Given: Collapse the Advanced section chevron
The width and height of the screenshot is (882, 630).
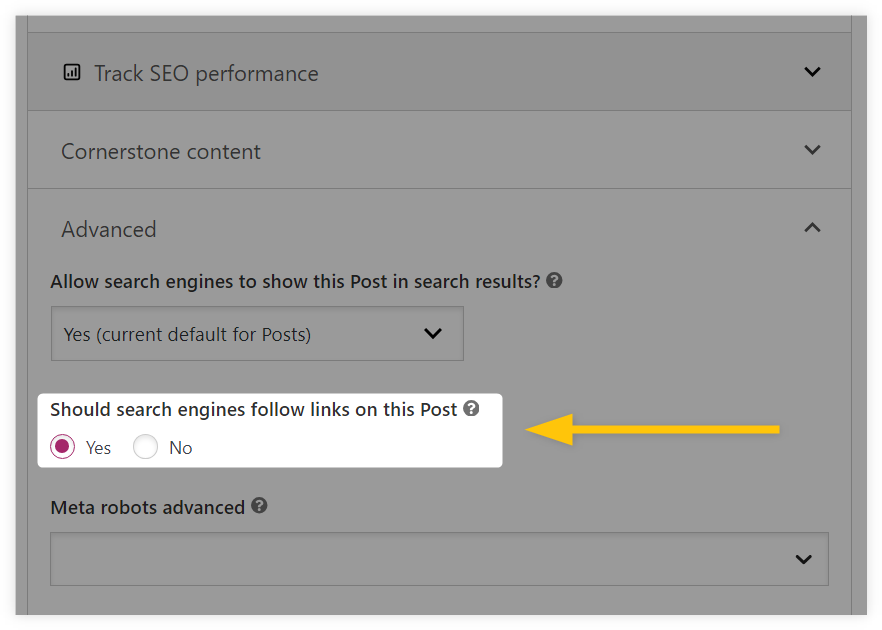Looking at the screenshot, I should pos(812,228).
